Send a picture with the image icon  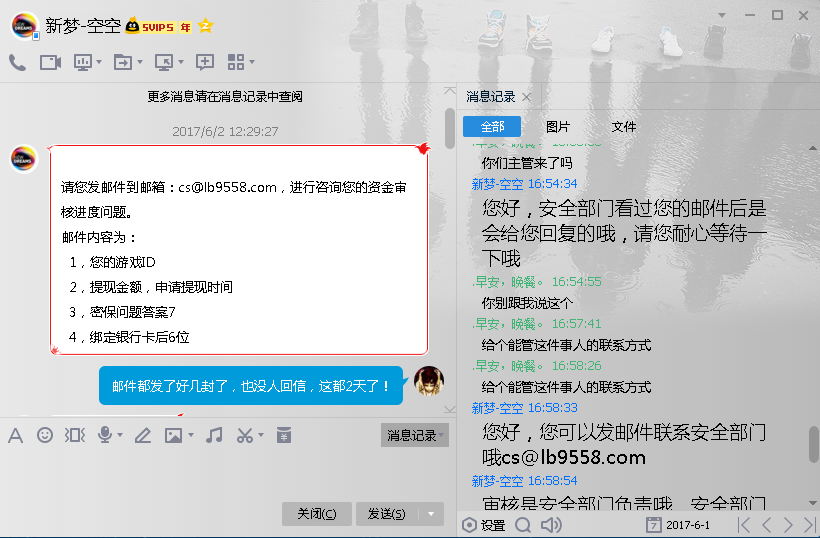[x=173, y=435]
